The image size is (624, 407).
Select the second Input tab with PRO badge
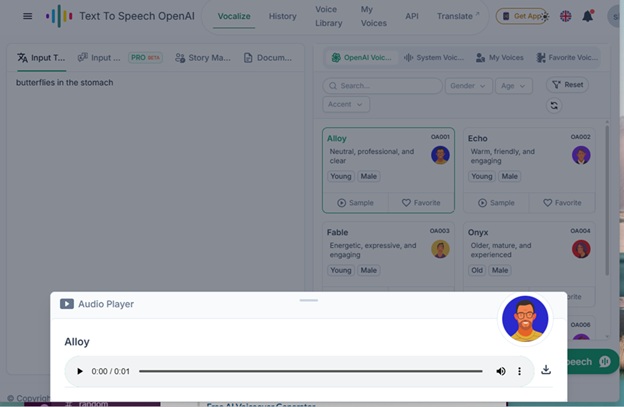click(x=120, y=58)
